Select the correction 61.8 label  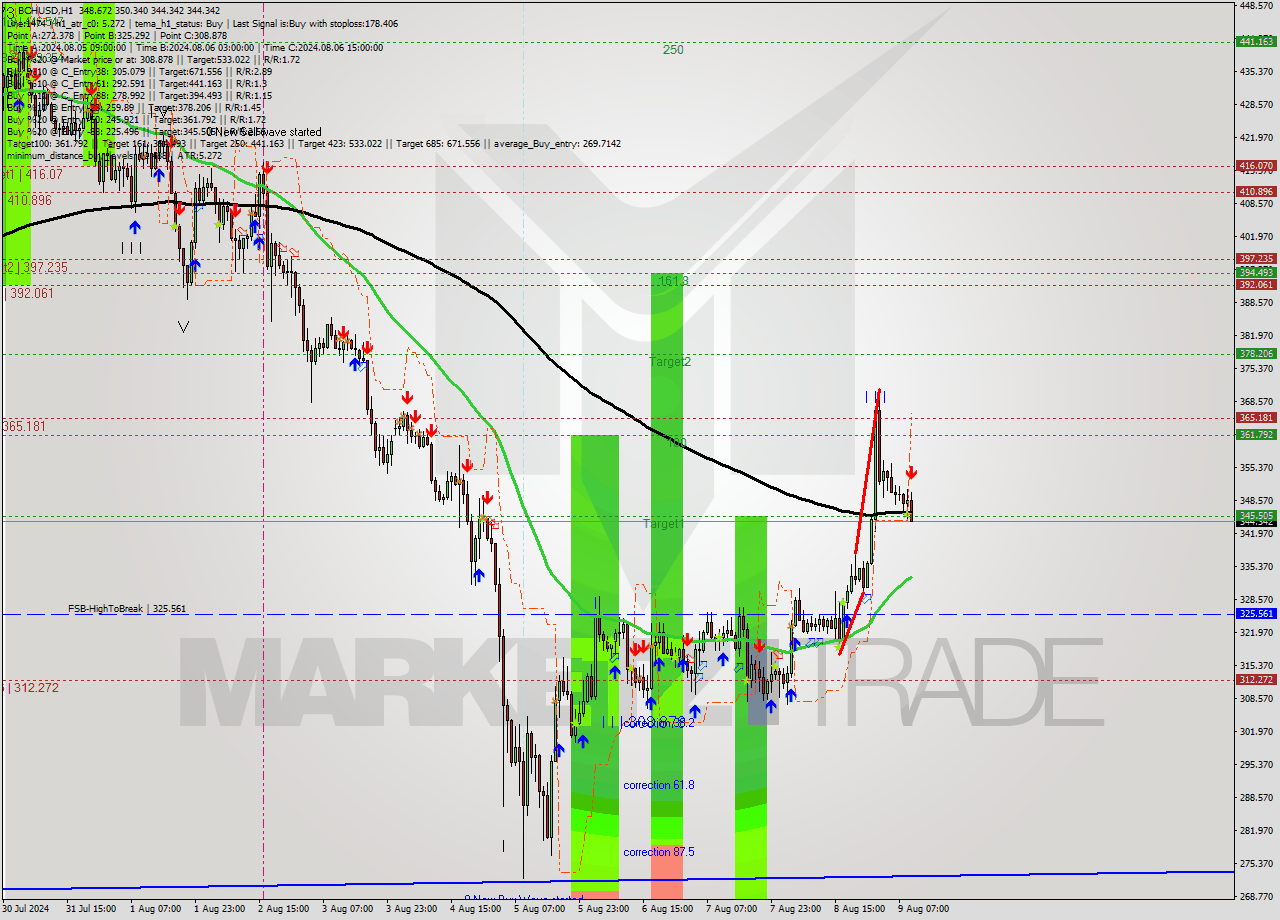click(x=658, y=785)
